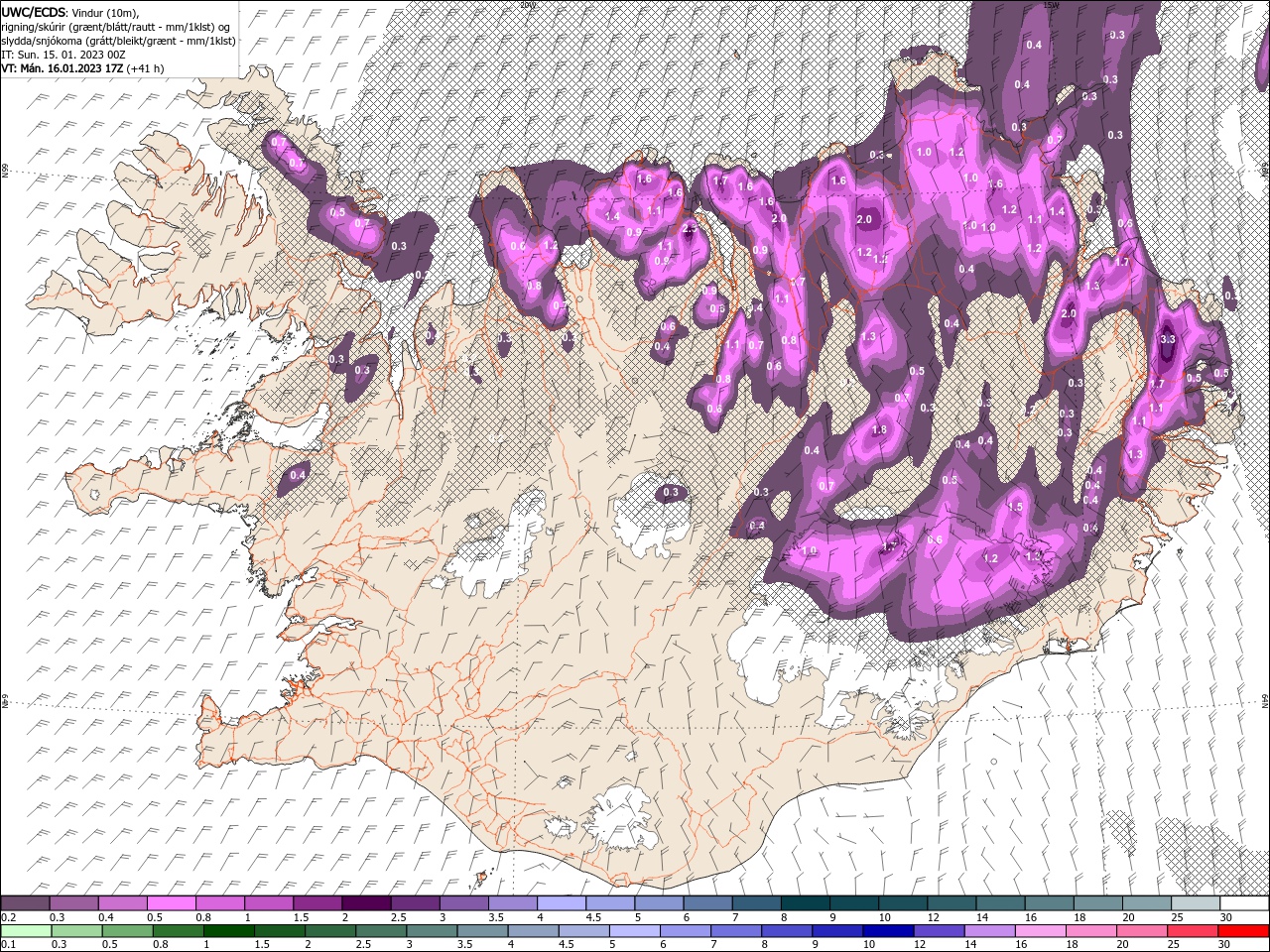The width and height of the screenshot is (1270, 952).
Task: Click the 'rigning/skúrir' legend description line
Action: (x=116, y=27)
